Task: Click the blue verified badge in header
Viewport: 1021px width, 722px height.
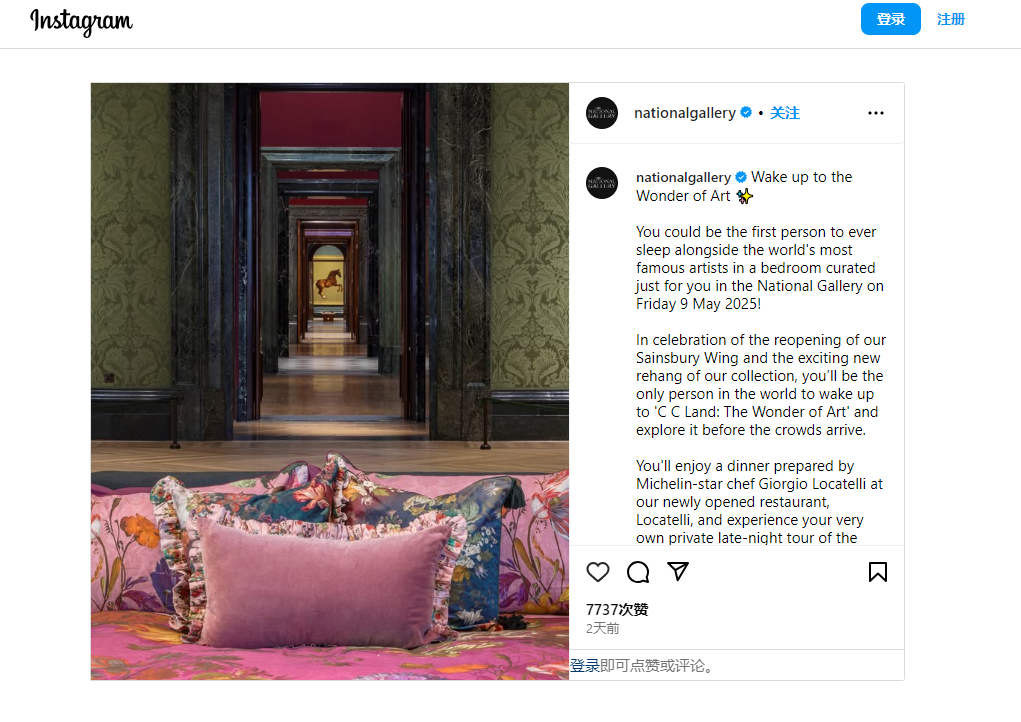Action: (746, 113)
